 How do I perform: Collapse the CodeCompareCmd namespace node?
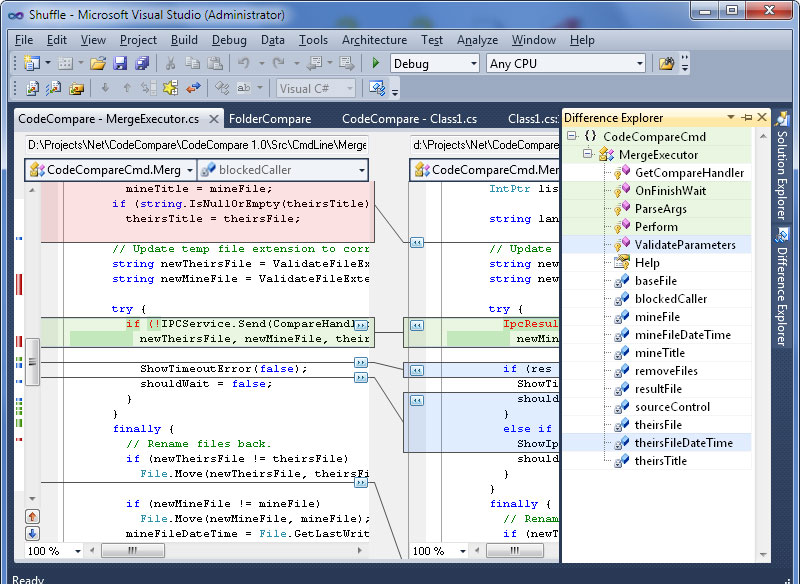click(572, 136)
